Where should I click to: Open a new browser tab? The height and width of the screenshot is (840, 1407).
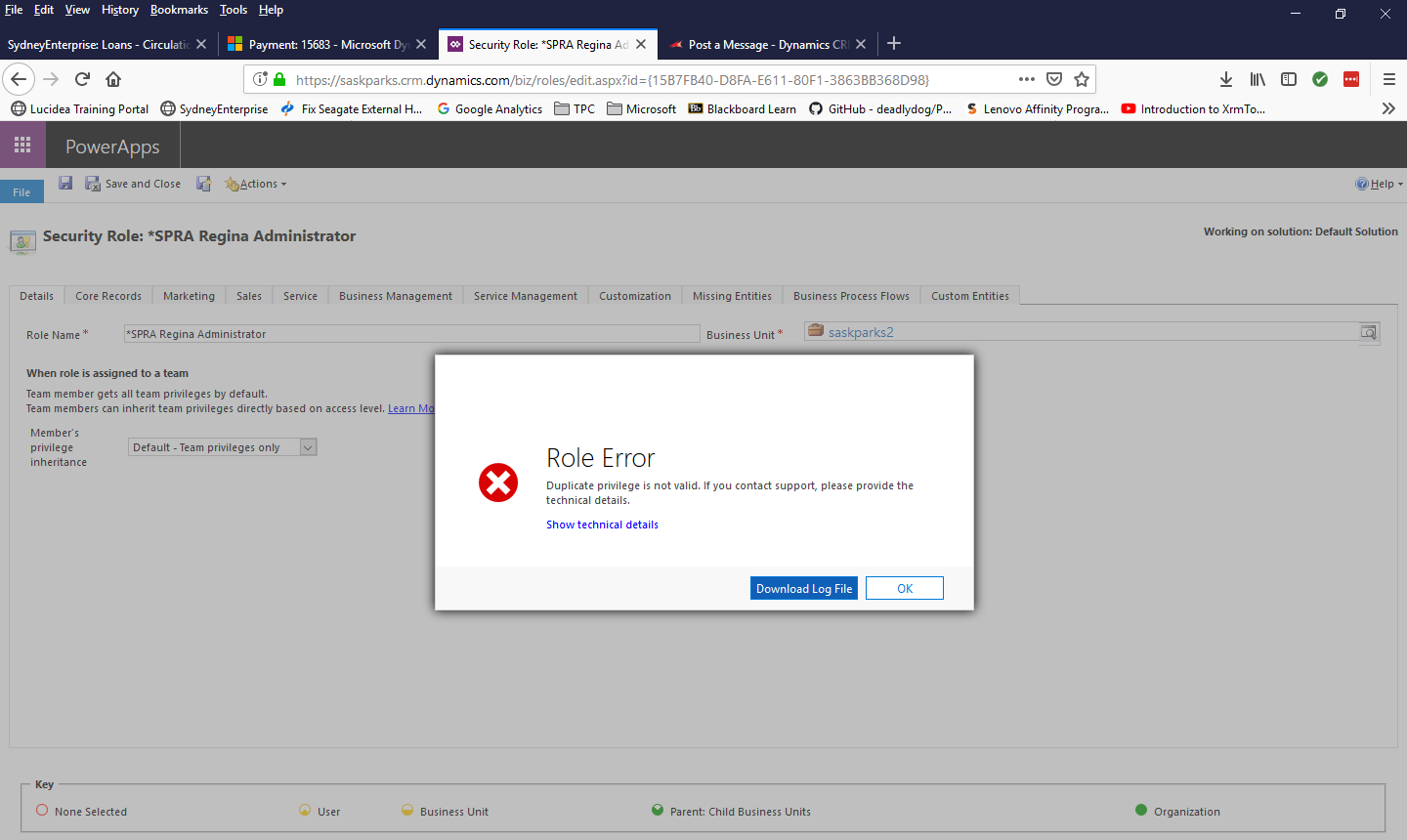pyautogui.click(x=894, y=43)
